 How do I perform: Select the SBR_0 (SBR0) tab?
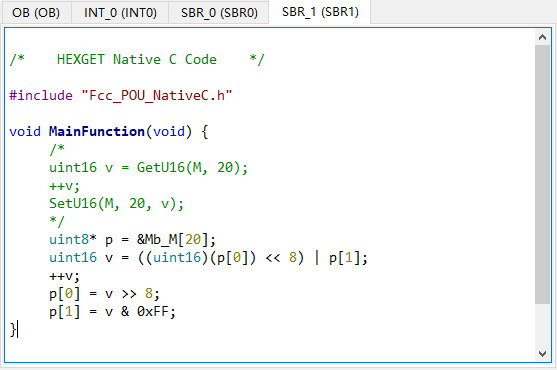pos(219,12)
